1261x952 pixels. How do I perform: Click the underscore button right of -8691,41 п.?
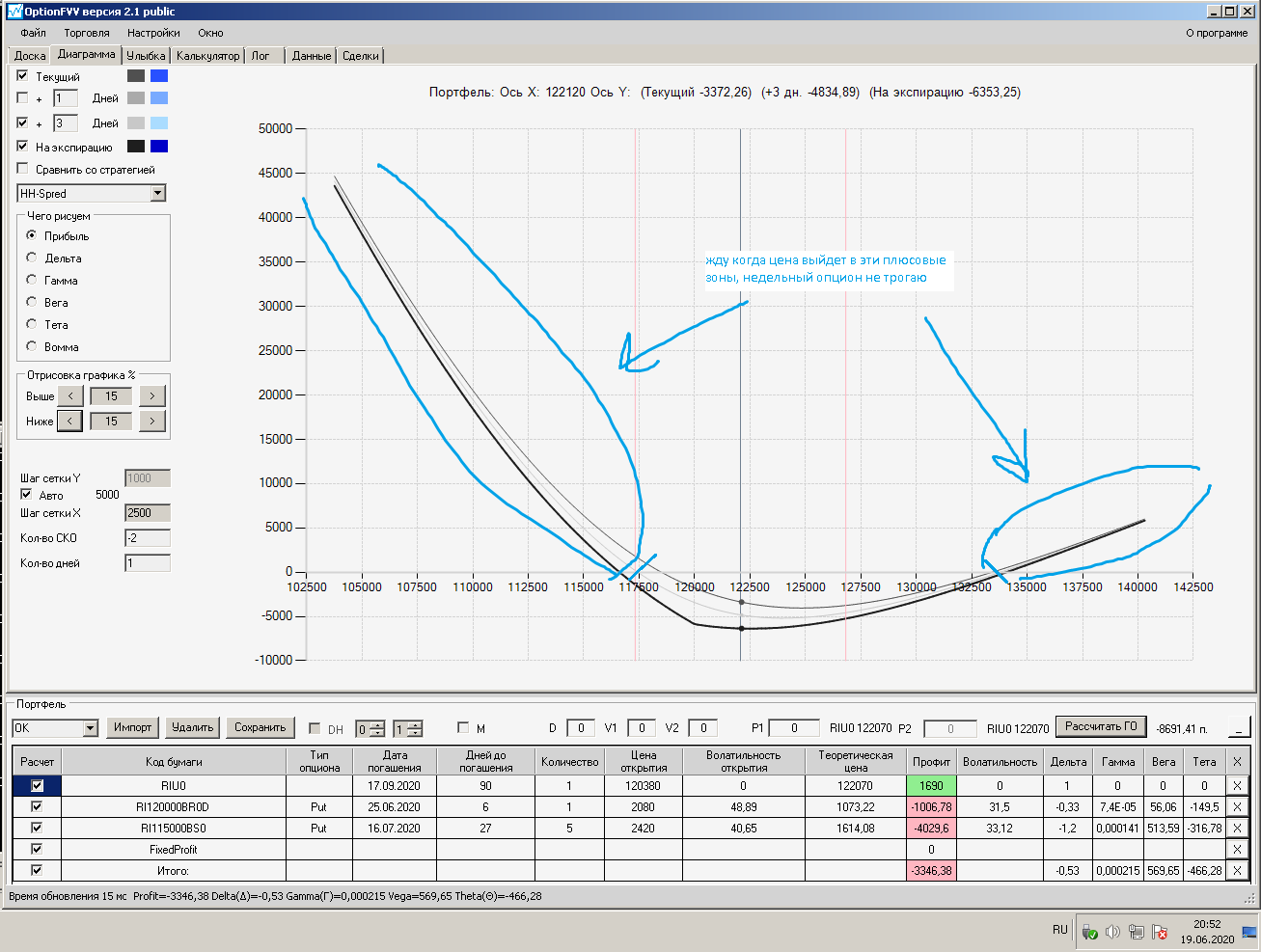[1239, 728]
